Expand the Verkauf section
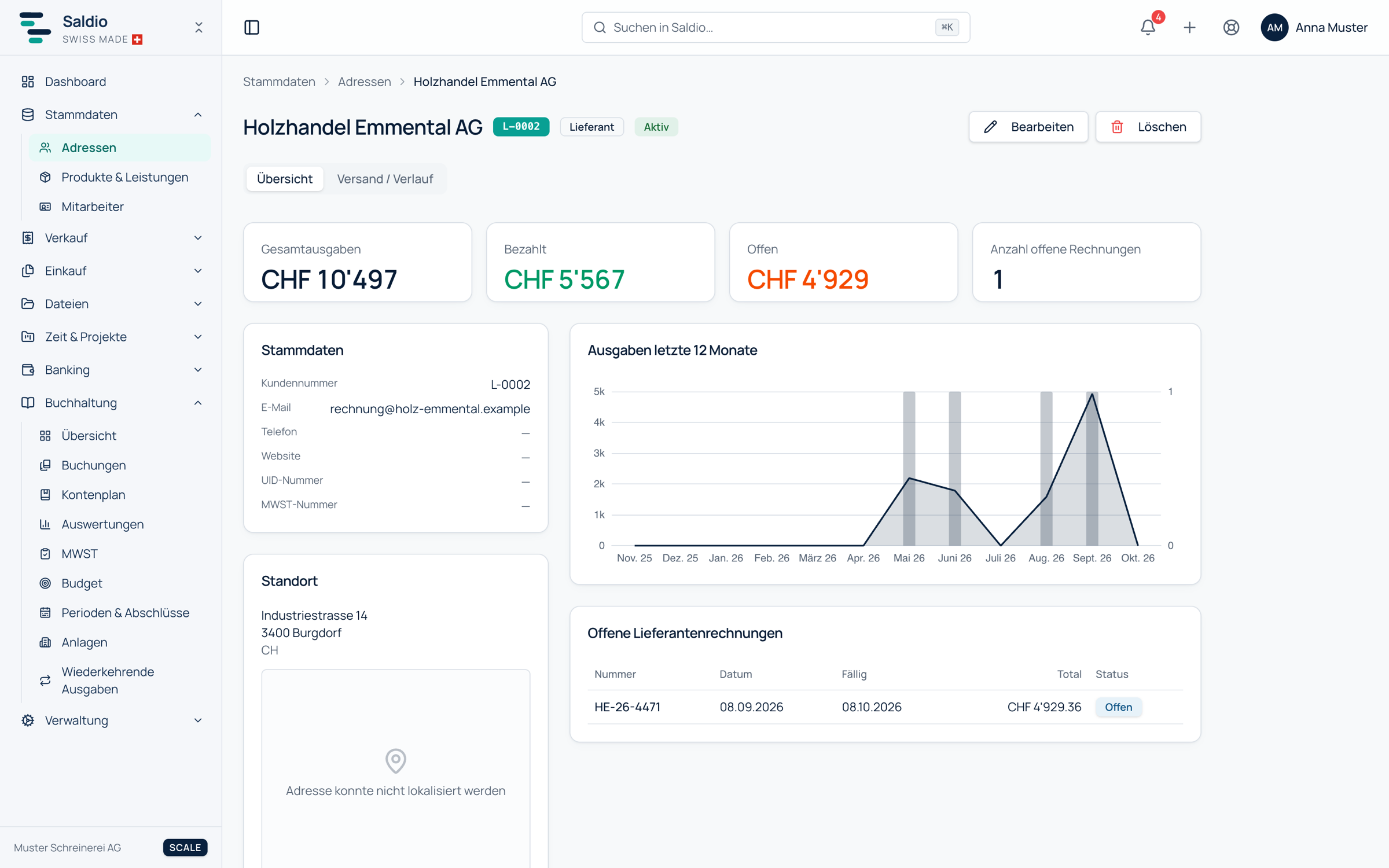Viewport: 1389px width, 868px height. click(x=111, y=238)
